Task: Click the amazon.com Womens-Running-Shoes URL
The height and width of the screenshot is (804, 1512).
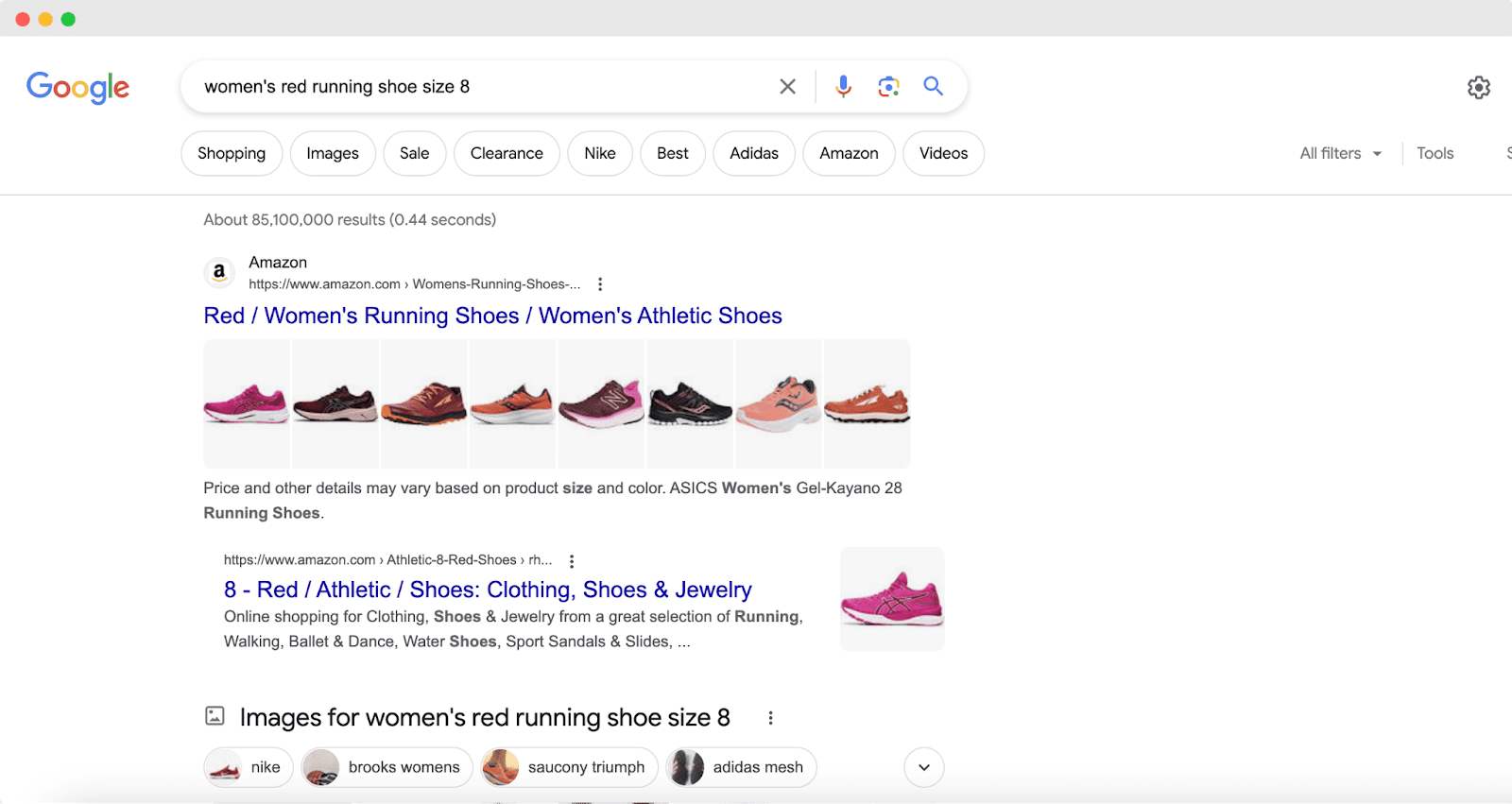Action: (x=415, y=284)
